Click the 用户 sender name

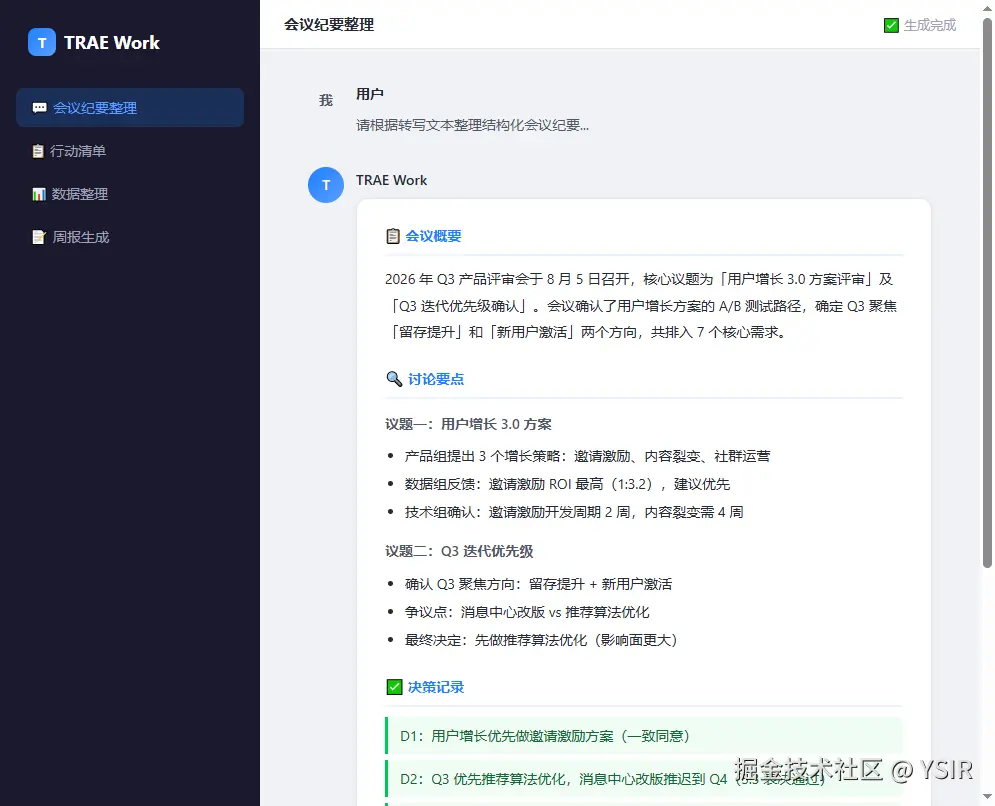coord(369,94)
